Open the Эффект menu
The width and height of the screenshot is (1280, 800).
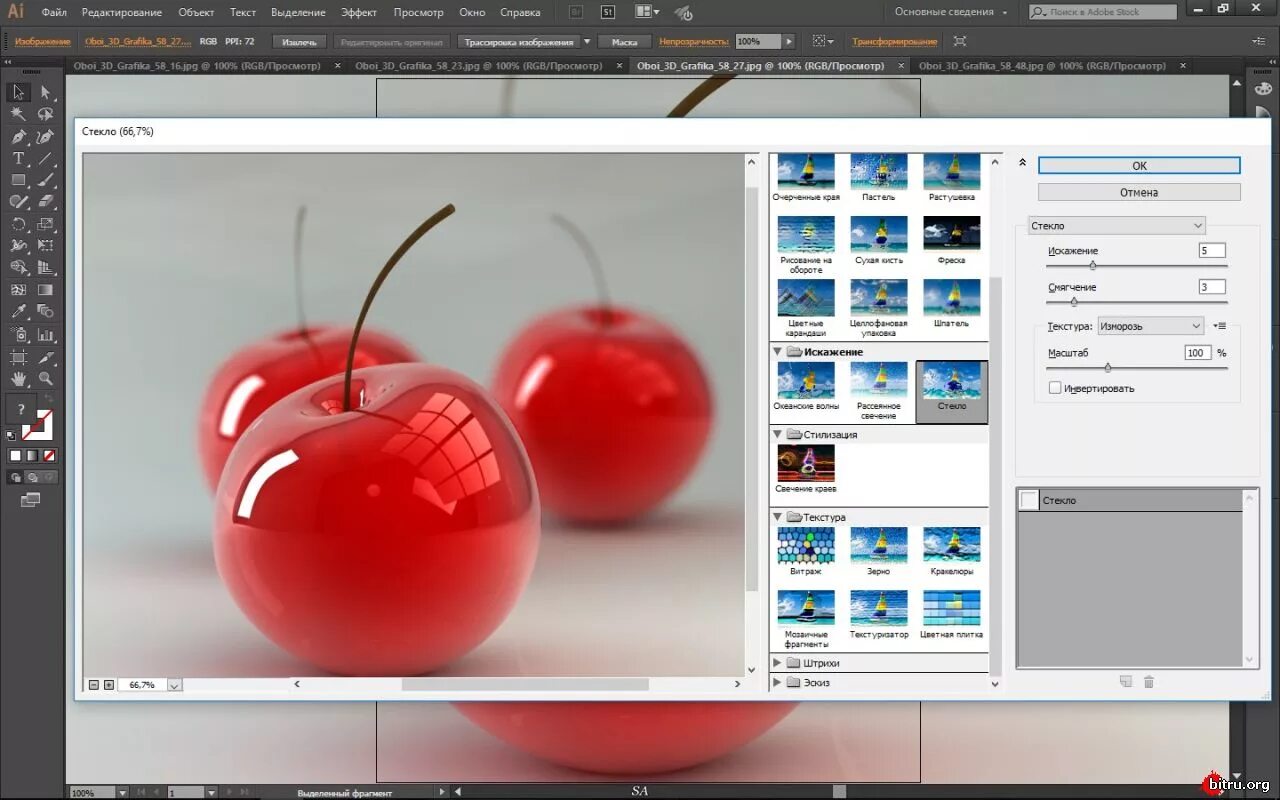[359, 12]
